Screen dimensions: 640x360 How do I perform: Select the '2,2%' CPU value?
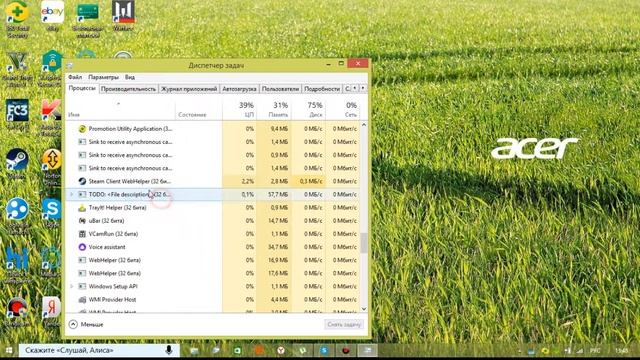tap(247, 181)
